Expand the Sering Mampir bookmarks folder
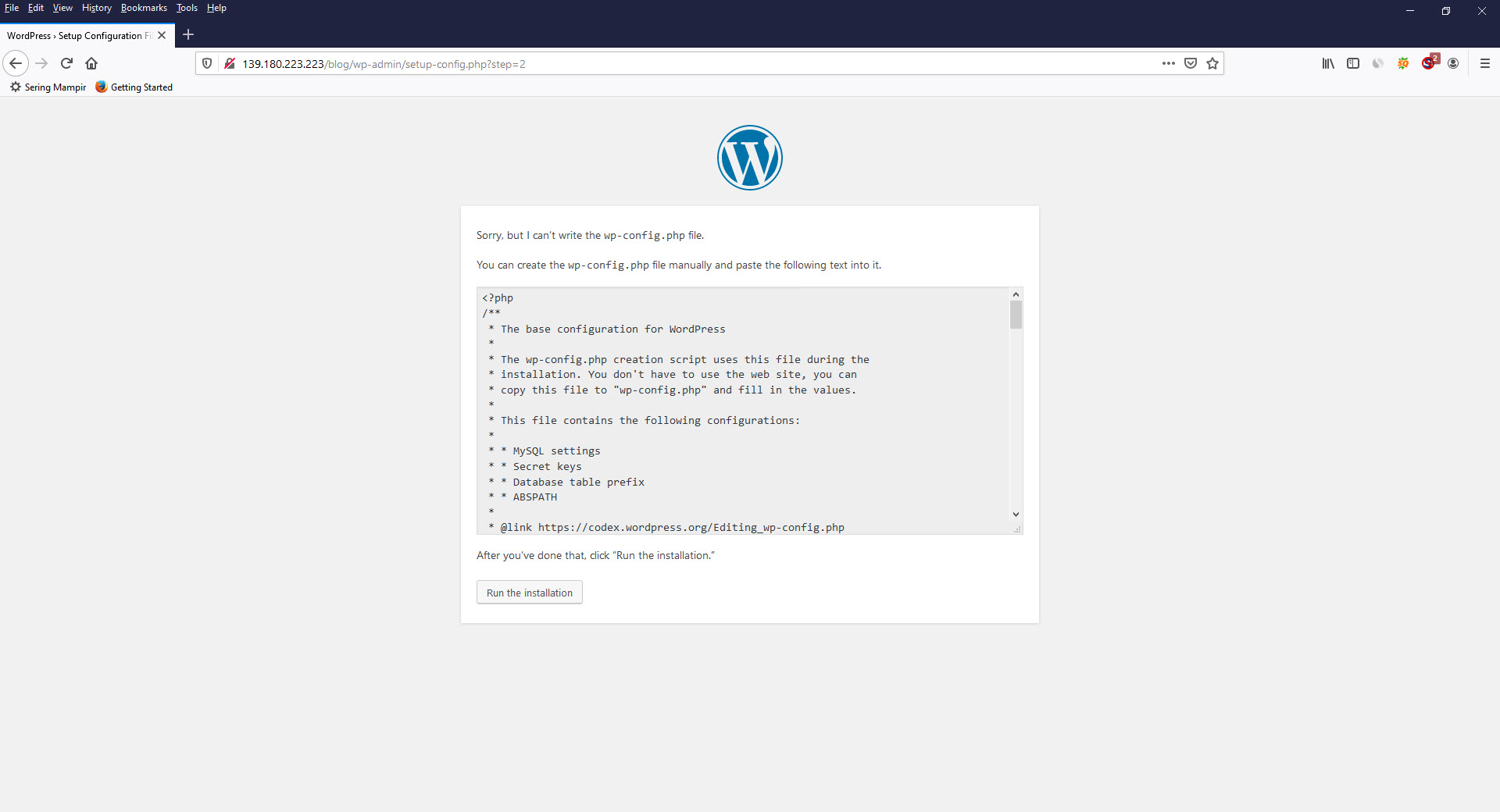Viewport: 1500px width, 812px height. click(47, 87)
